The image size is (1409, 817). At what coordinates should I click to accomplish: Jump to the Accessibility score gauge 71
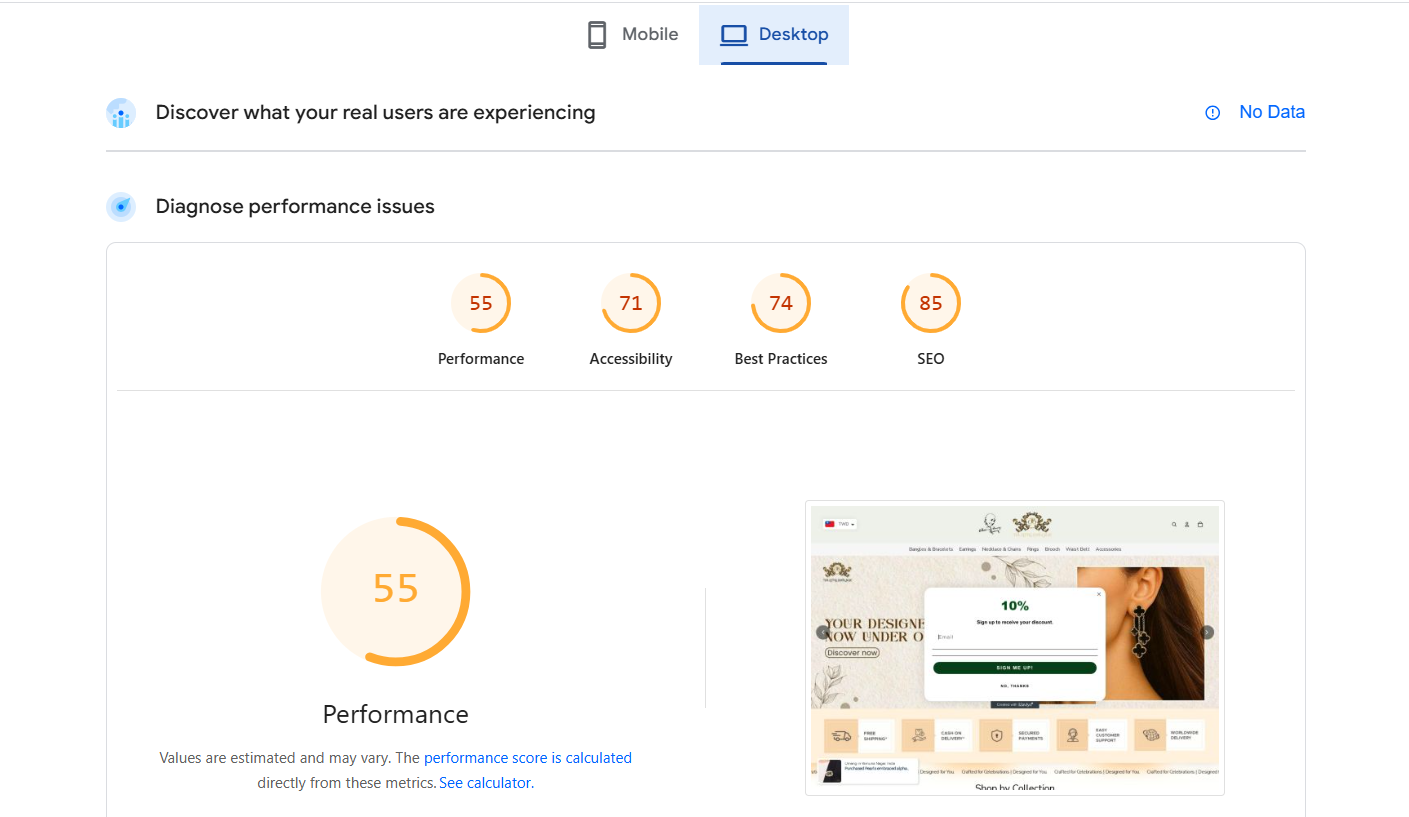pos(631,303)
